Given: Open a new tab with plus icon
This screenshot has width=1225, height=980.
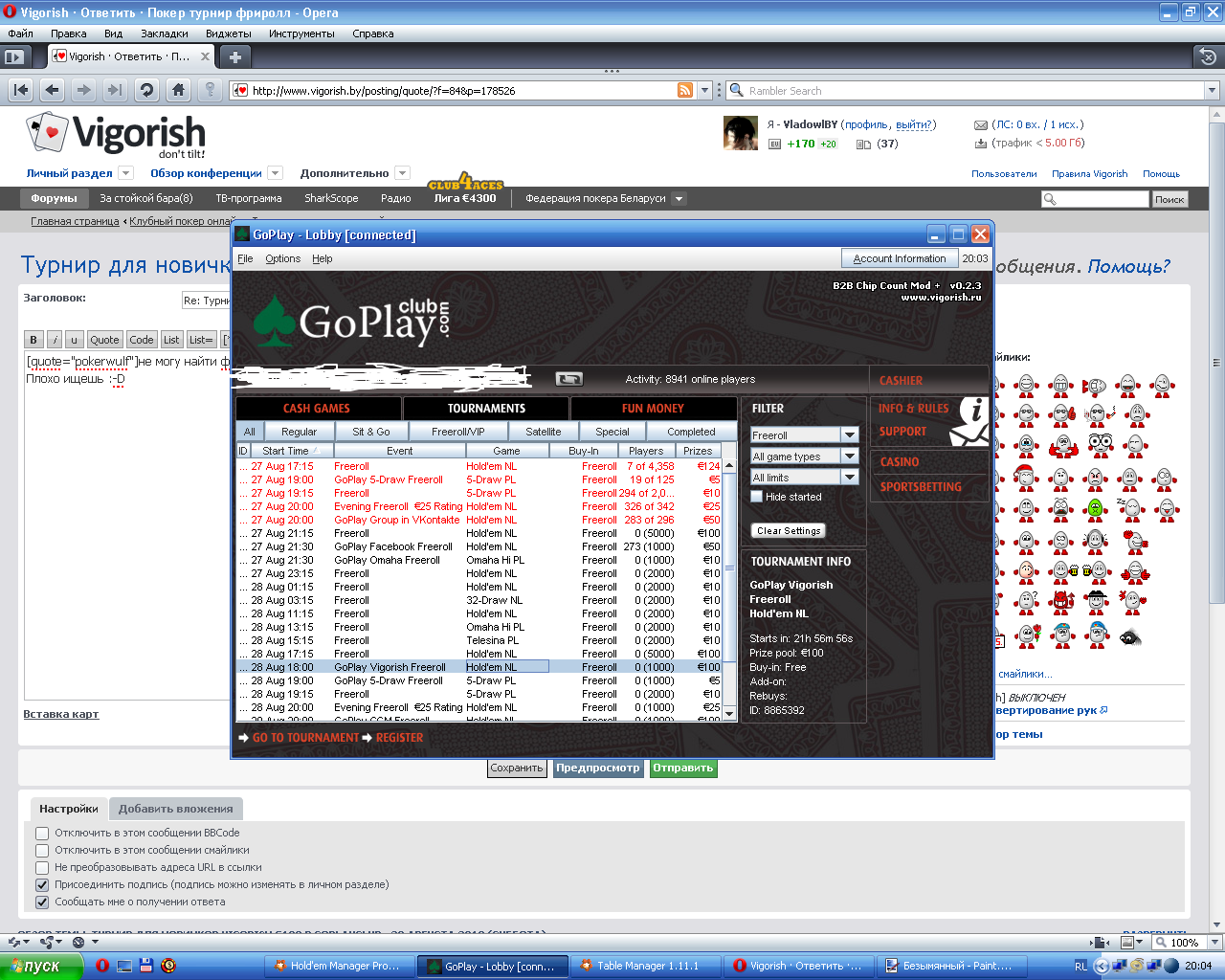Looking at the screenshot, I should [x=235, y=56].
